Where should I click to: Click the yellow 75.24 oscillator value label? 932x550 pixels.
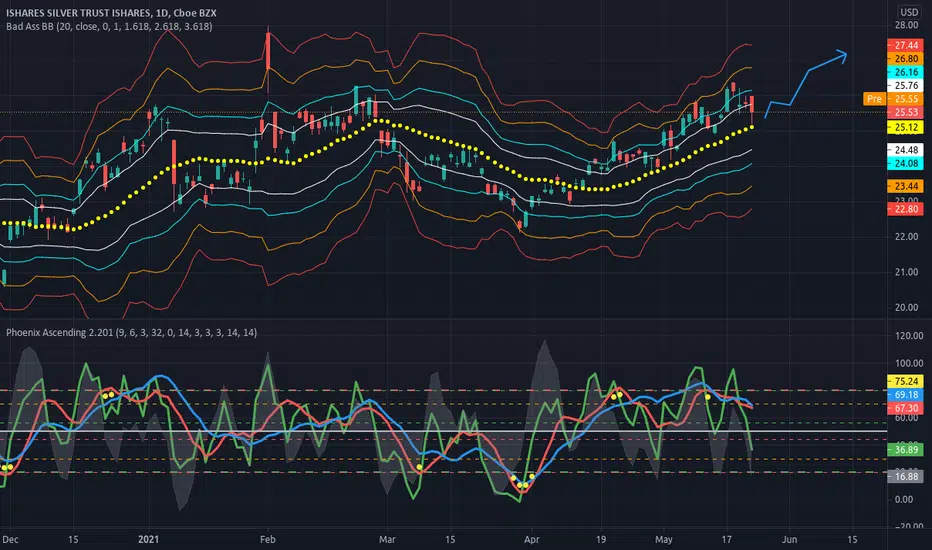point(905,381)
